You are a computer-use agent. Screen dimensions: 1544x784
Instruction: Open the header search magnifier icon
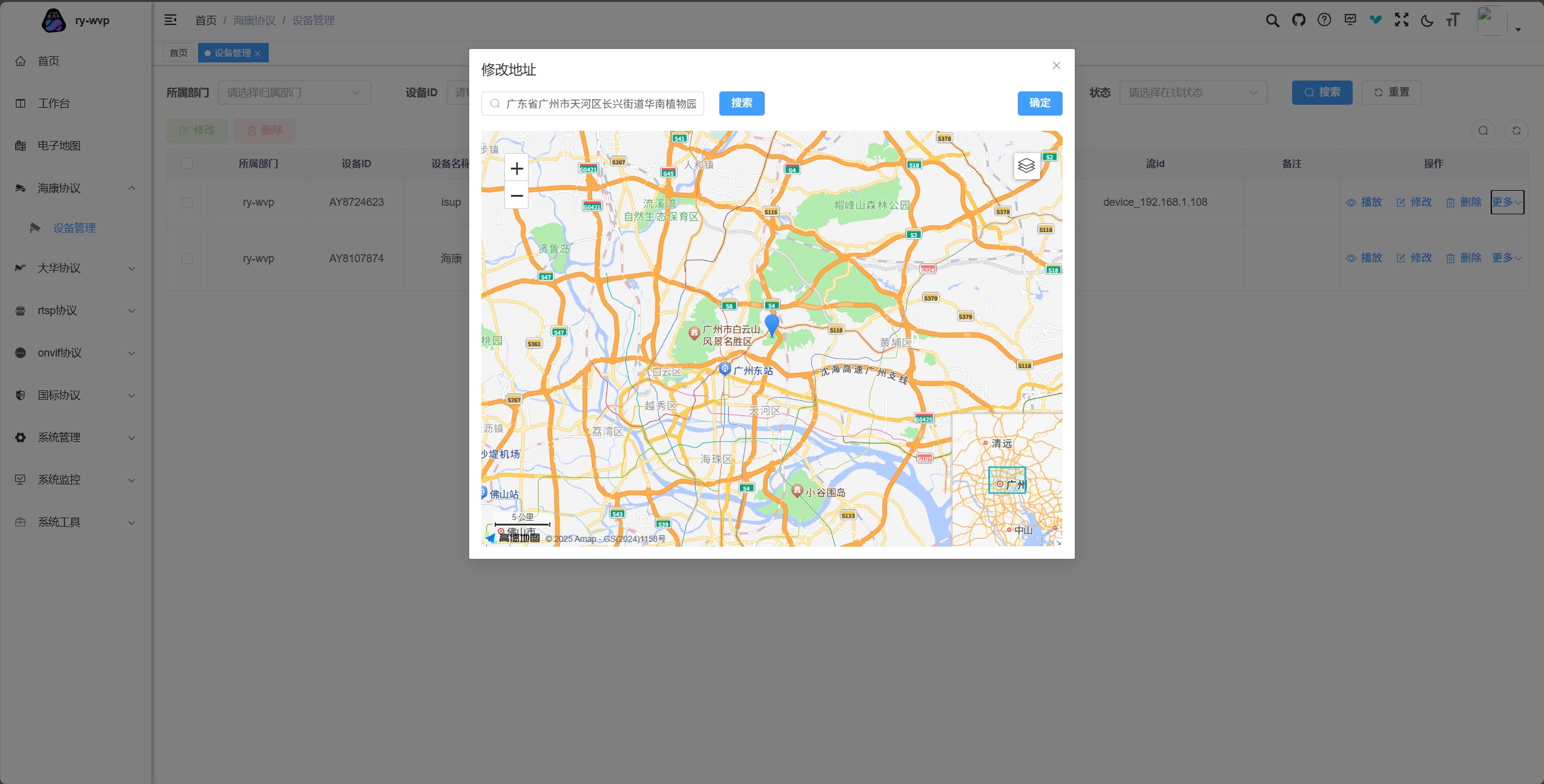tap(1272, 21)
